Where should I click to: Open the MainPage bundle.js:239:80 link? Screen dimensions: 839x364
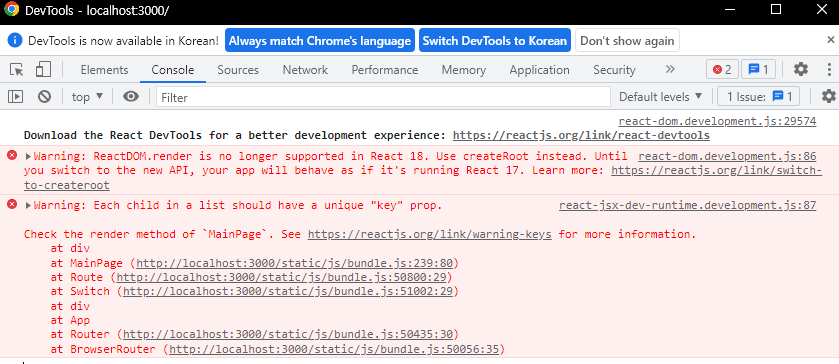click(x=295, y=263)
